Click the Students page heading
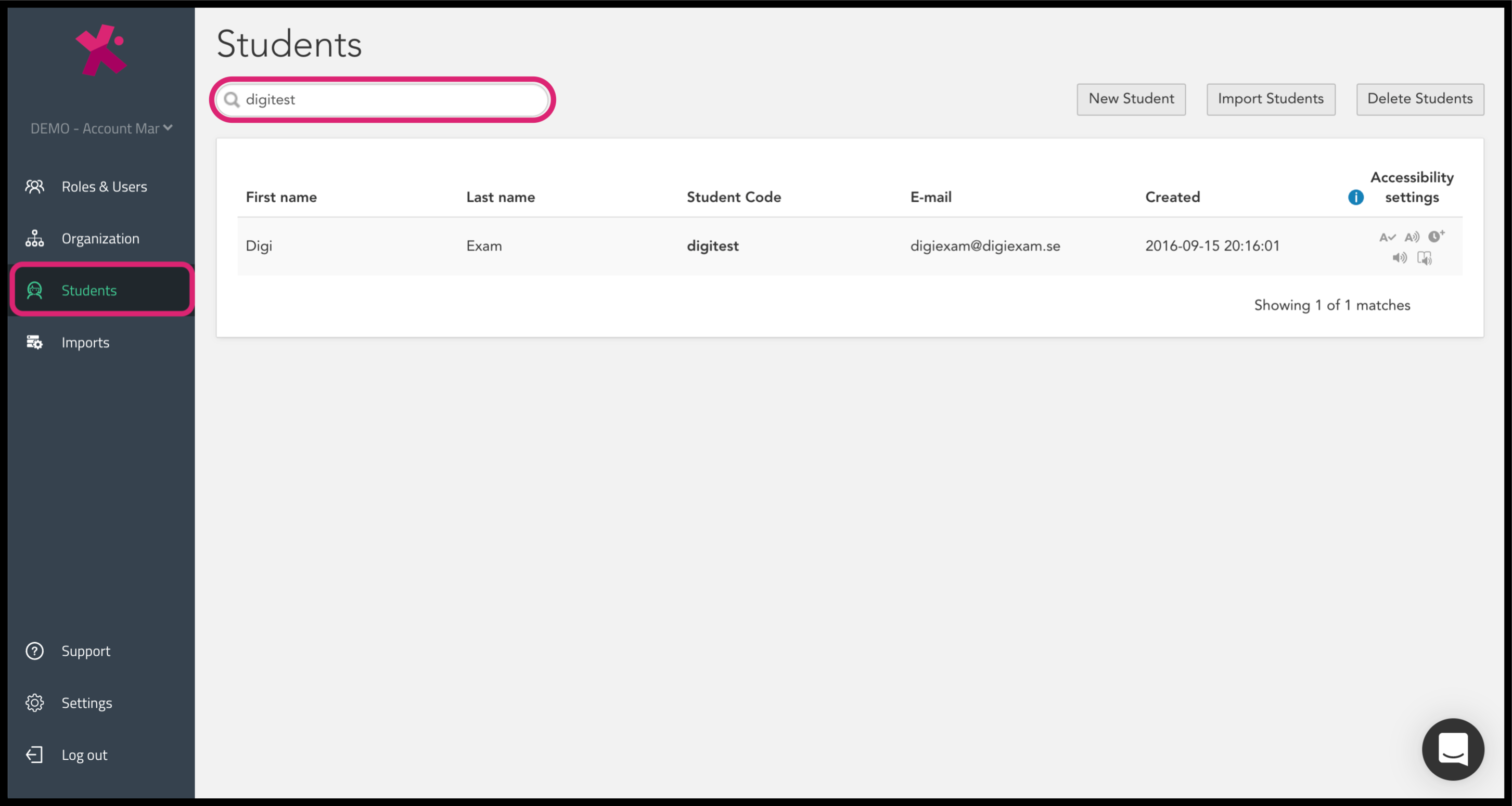1512x806 pixels. tap(289, 44)
